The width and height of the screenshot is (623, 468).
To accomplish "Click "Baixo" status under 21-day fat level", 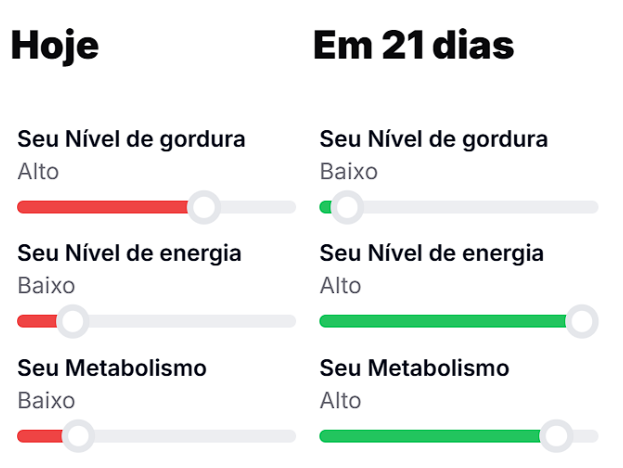I will click(348, 171).
